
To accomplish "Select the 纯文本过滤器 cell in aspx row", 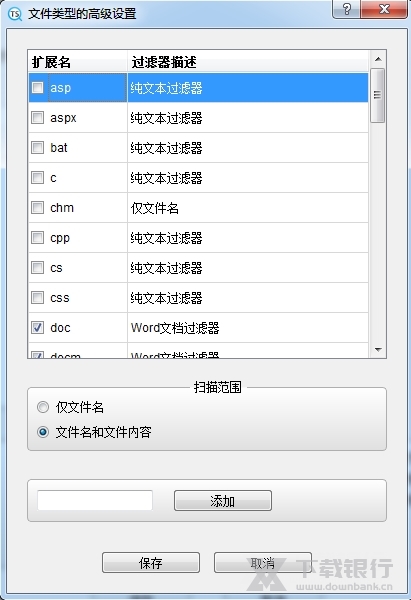I will pos(248,118).
